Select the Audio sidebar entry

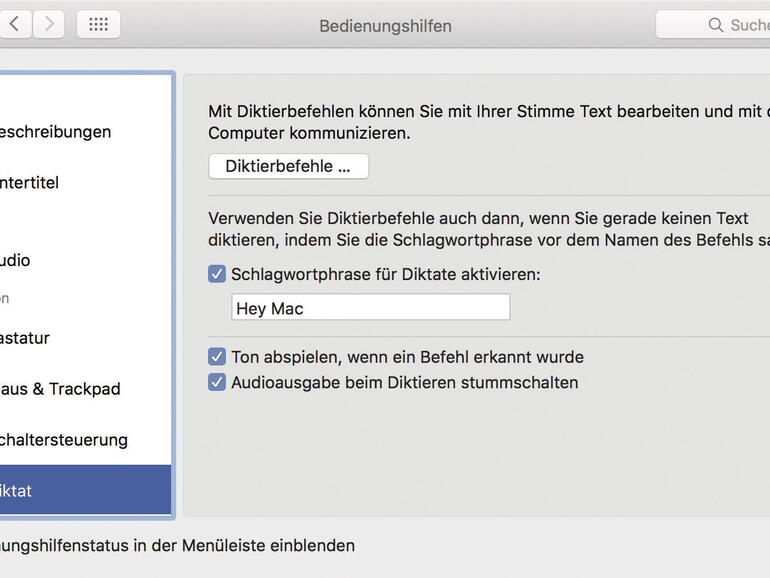(x=15, y=260)
